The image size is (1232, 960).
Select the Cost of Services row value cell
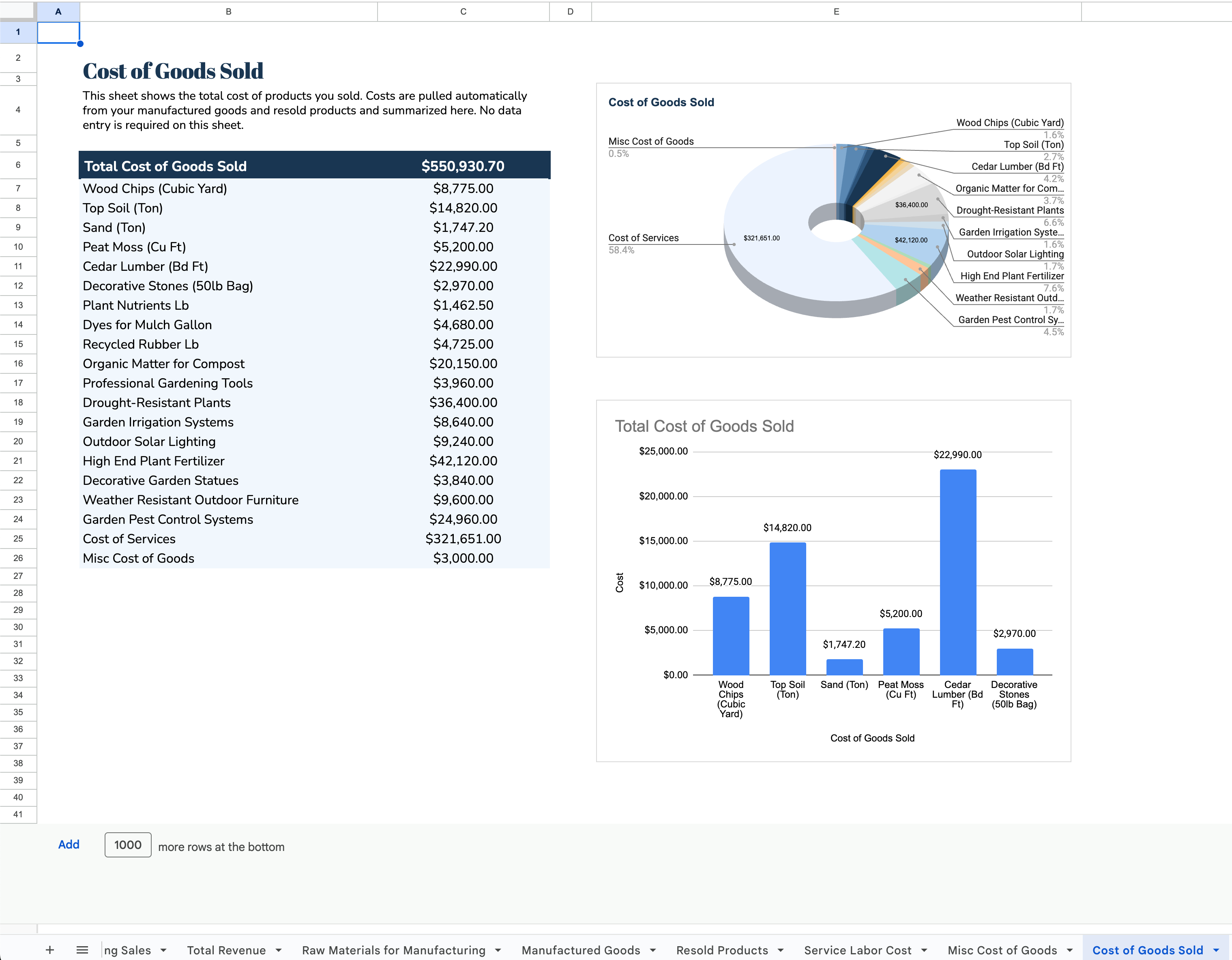pos(464,539)
